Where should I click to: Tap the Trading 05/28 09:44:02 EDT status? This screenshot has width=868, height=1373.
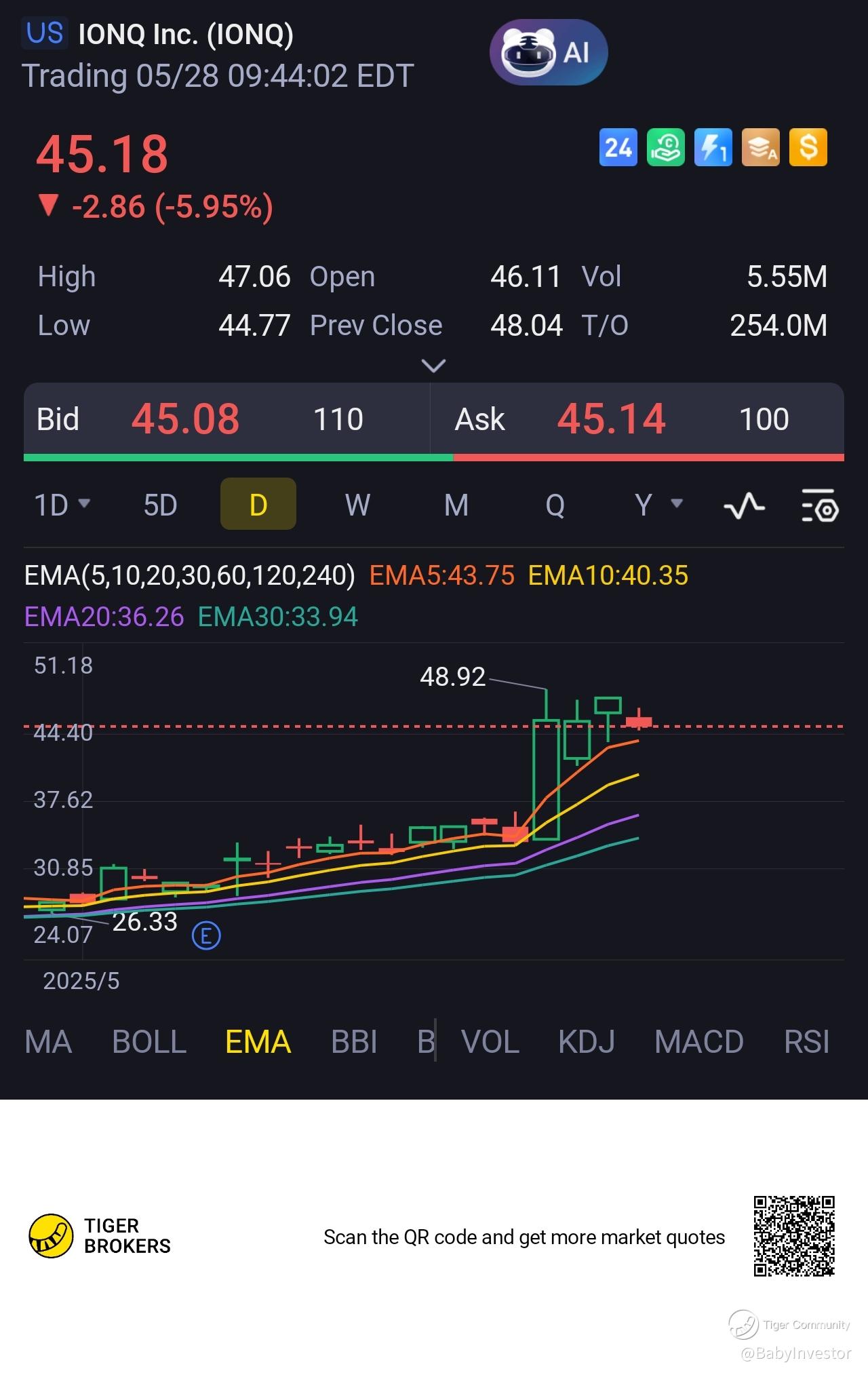pos(218,76)
